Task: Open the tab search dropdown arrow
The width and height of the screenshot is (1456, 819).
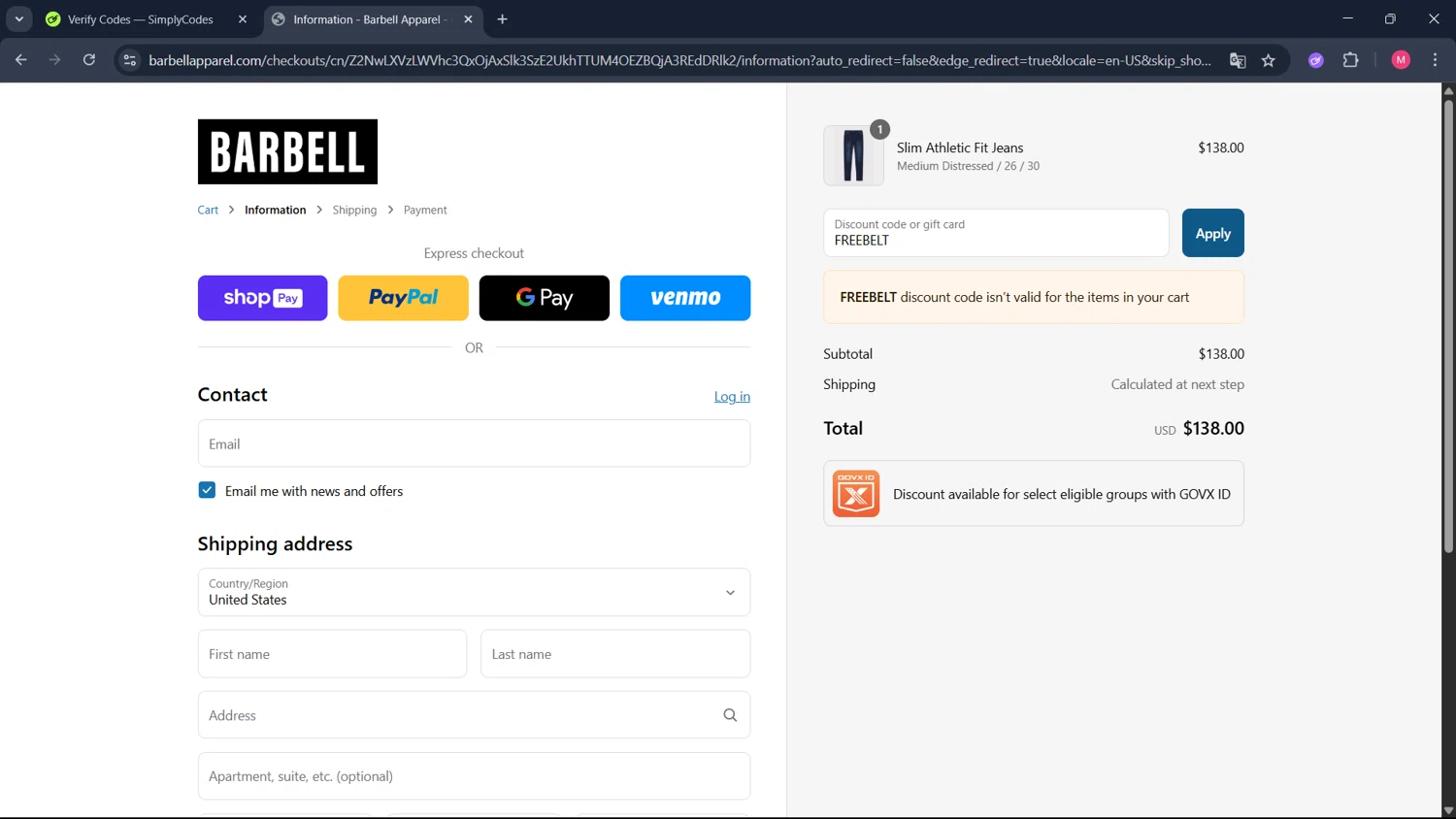Action: [18, 19]
